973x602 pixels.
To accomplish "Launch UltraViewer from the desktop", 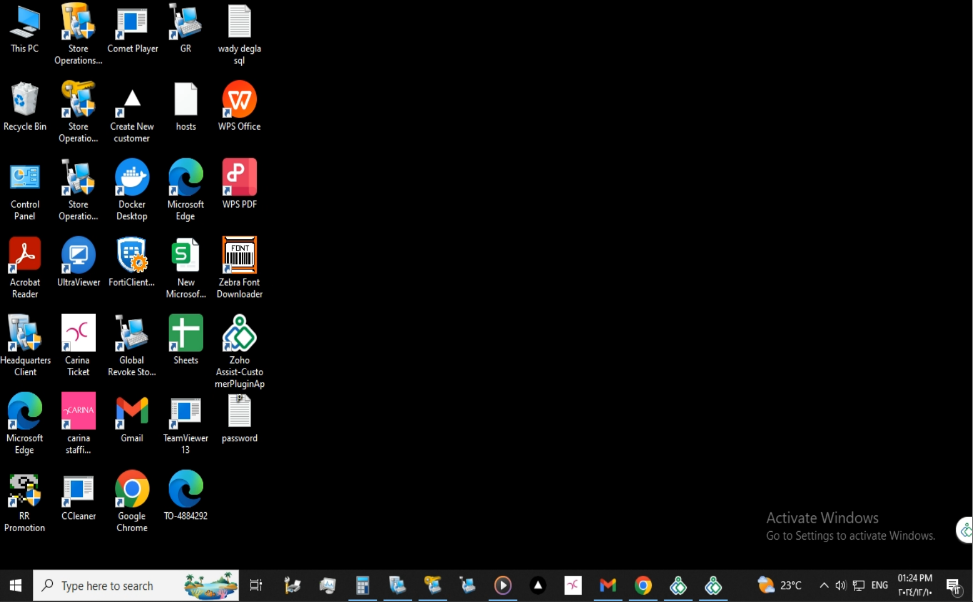I will click(x=78, y=262).
